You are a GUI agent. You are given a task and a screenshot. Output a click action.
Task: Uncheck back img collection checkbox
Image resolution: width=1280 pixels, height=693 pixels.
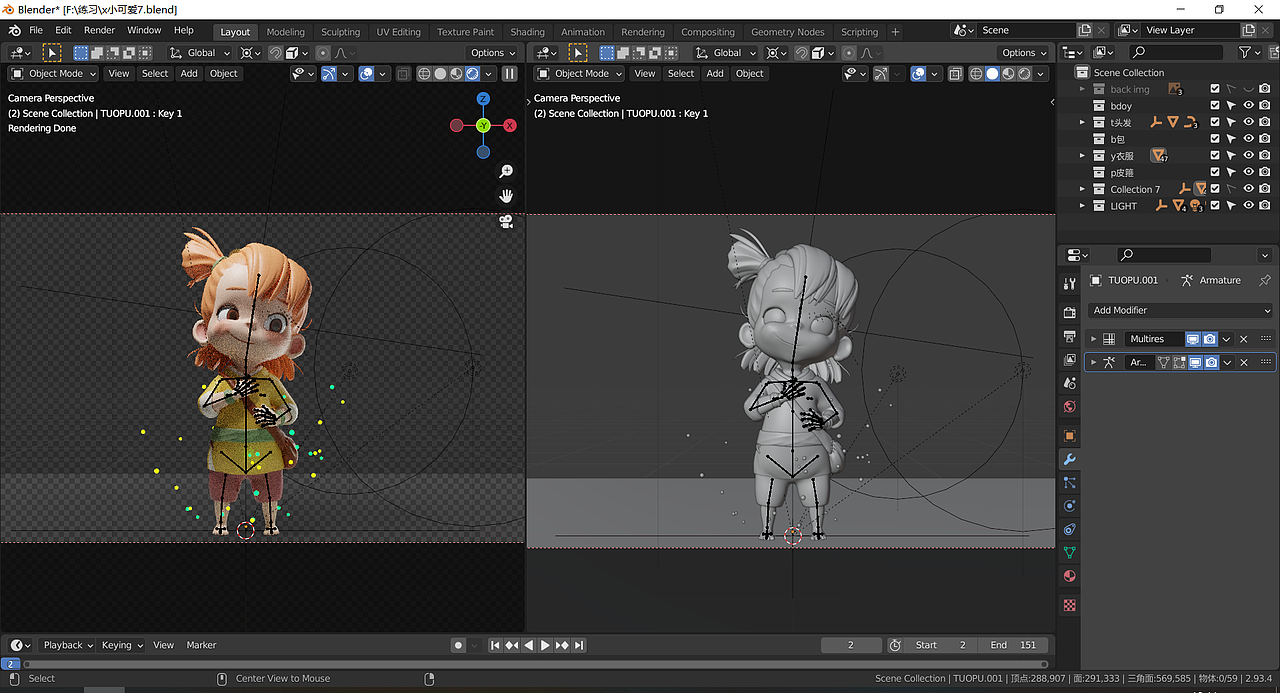tap(1215, 89)
